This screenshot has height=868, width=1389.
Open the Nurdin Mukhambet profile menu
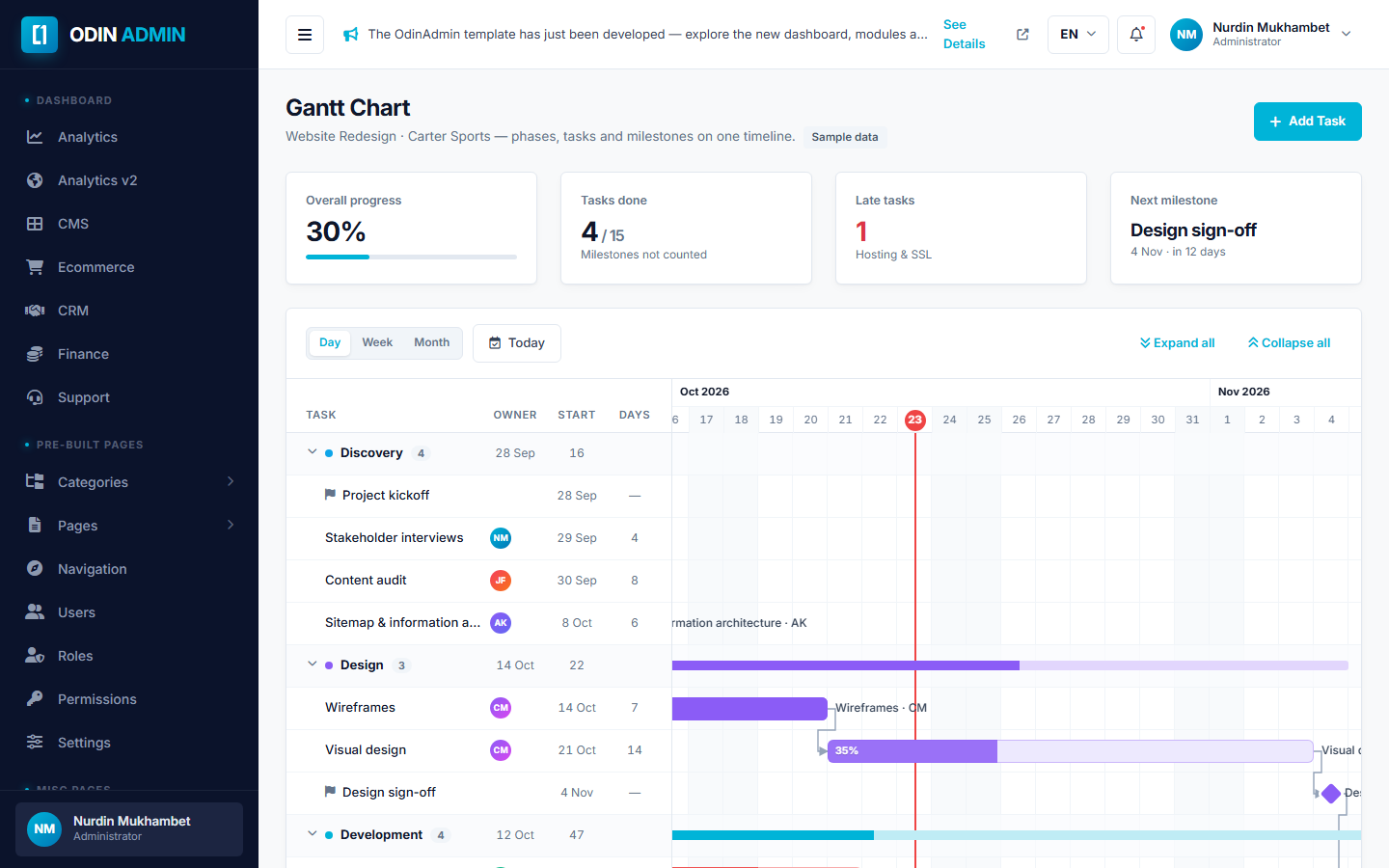(1261, 35)
